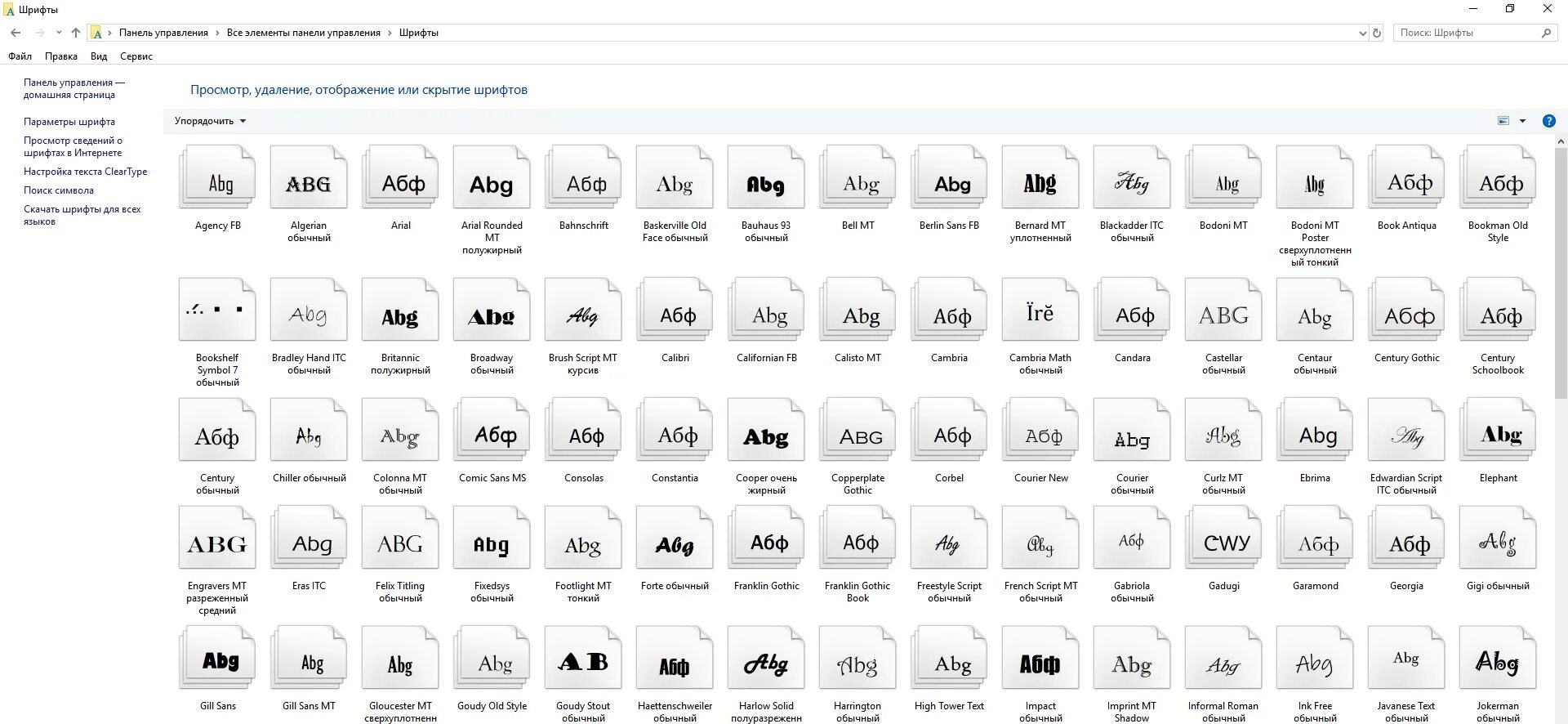Select the Calibri font icon
The height and width of the screenshot is (724, 1568).
[x=675, y=310]
